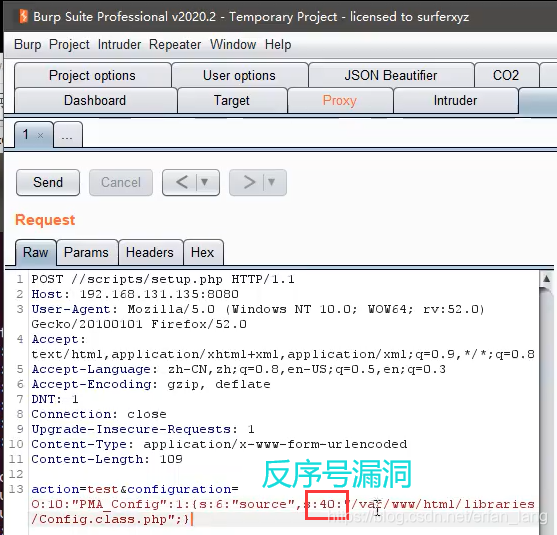
Task: Click the 'Accept-Language' header line
Action: [x=238, y=369]
